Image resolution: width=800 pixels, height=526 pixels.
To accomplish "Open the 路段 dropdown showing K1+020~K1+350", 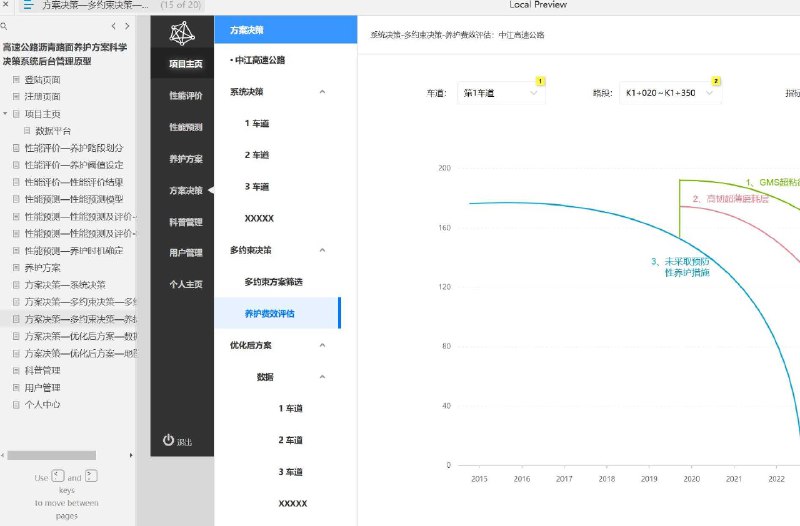I will point(670,93).
